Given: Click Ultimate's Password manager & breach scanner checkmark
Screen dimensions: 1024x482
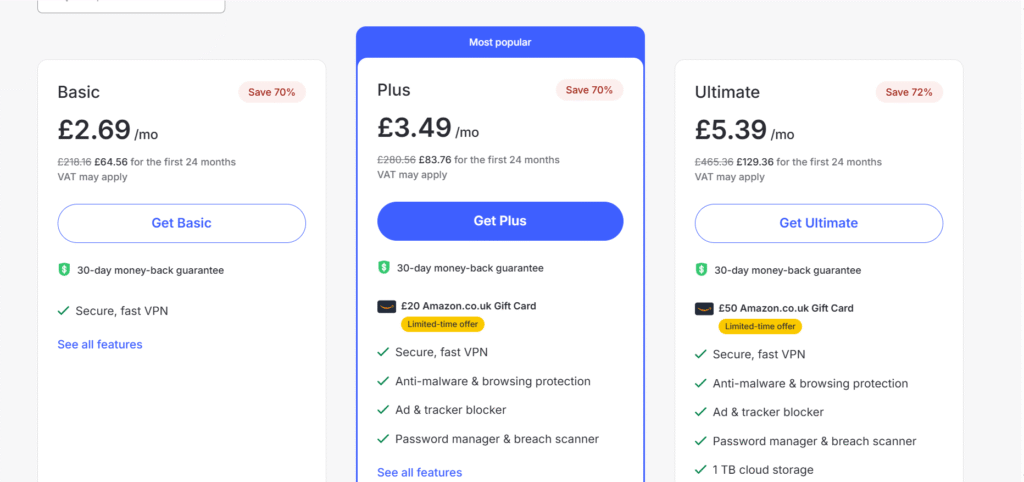Looking at the screenshot, I should [x=700, y=441].
